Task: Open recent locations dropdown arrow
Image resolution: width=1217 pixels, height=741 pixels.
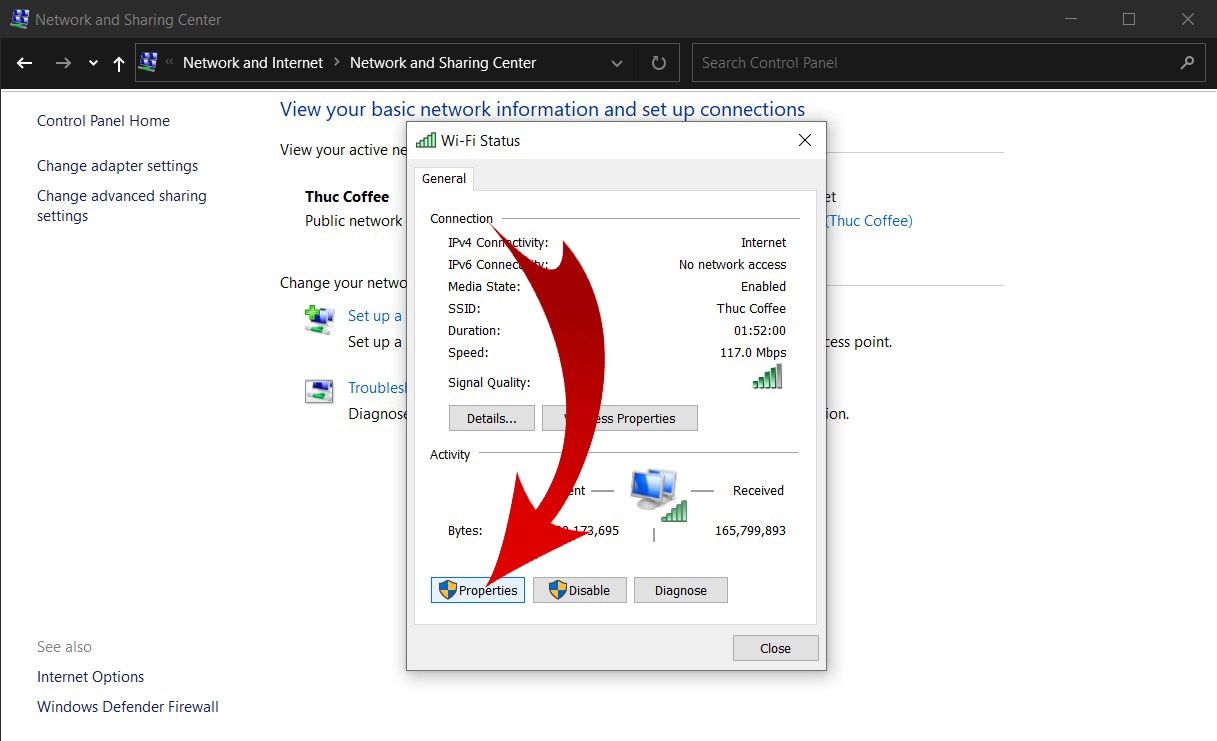Action: (93, 63)
